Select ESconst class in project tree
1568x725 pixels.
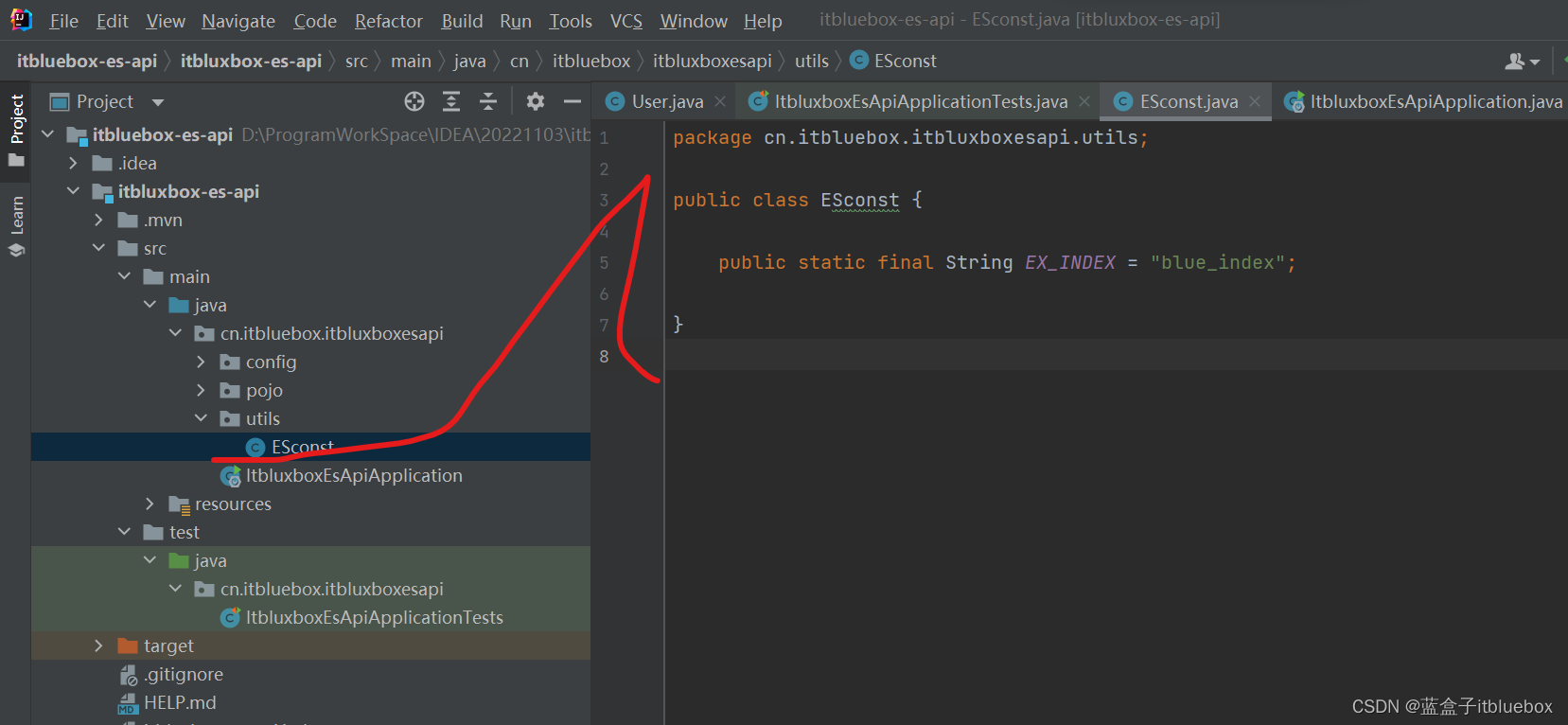pyautogui.click(x=310, y=447)
